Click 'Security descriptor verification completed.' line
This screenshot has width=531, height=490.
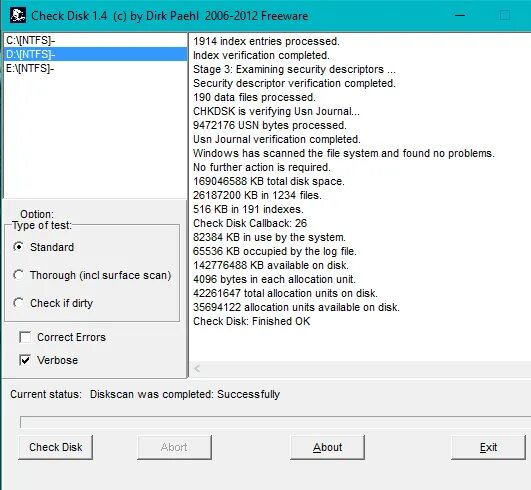pyautogui.click(x=294, y=83)
